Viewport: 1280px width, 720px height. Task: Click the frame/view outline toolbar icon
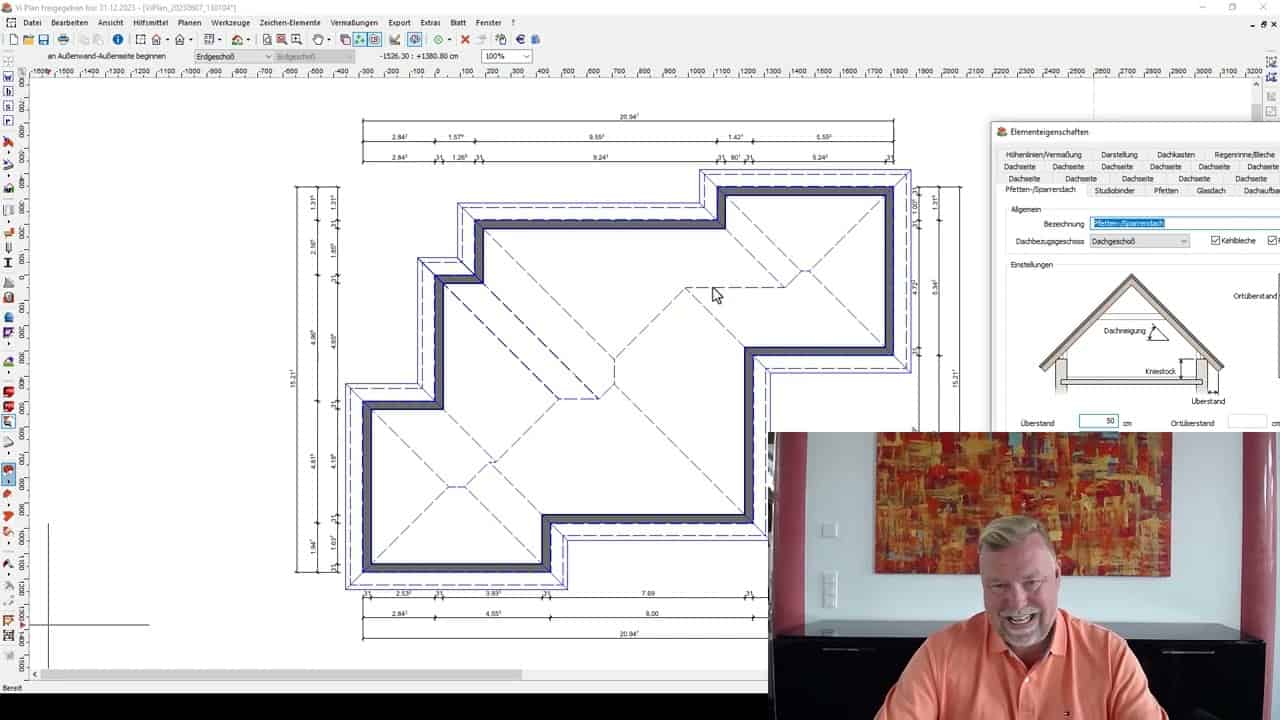[x=140, y=40]
